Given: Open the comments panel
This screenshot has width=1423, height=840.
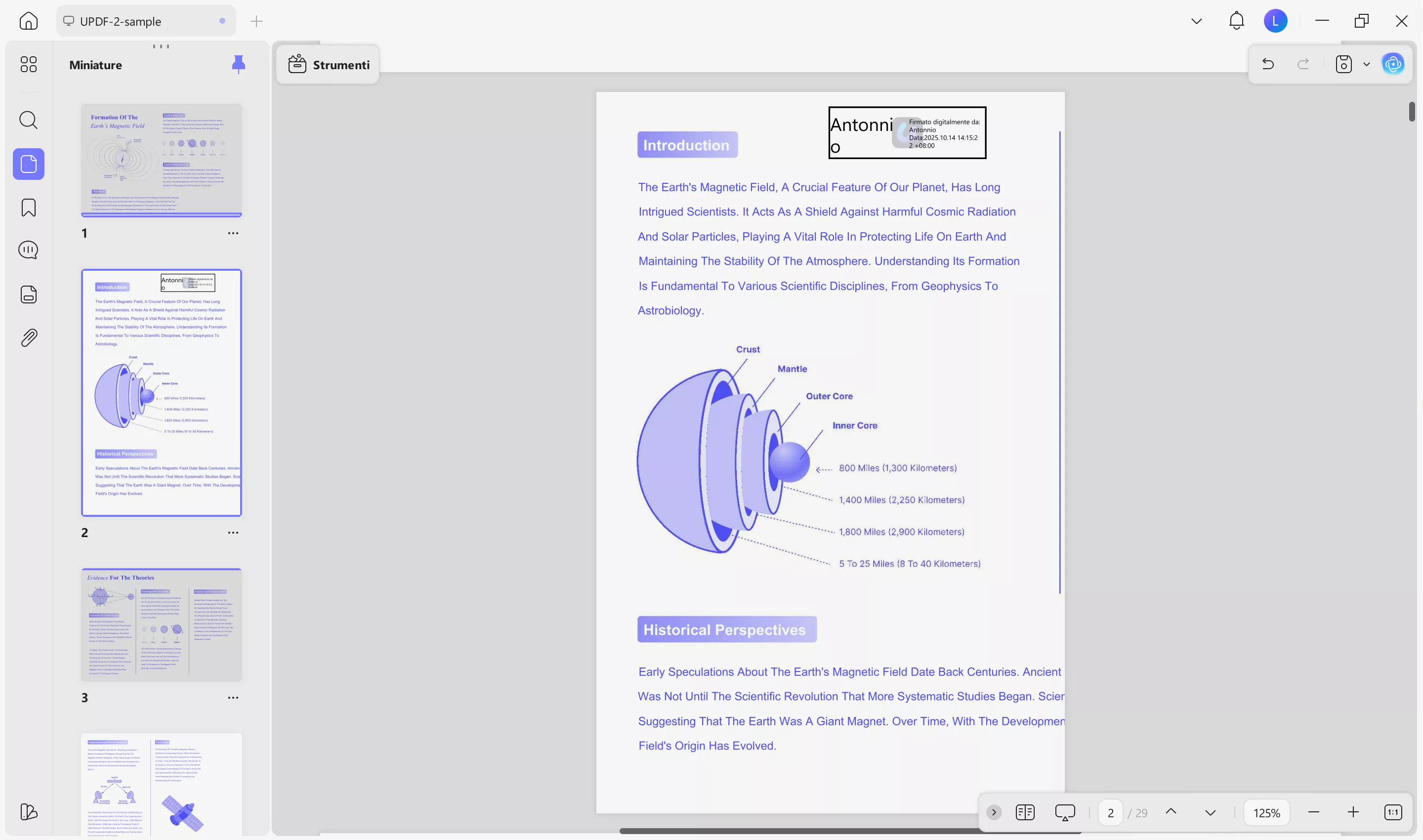Looking at the screenshot, I should pyautogui.click(x=28, y=250).
